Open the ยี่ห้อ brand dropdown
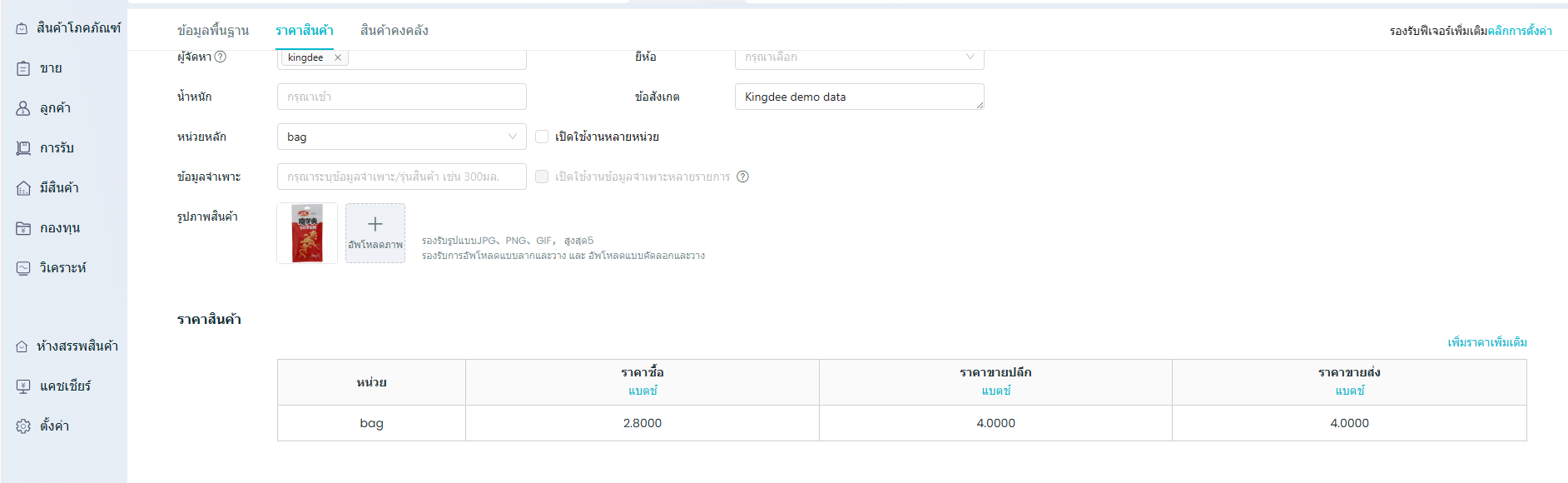1568x483 pixels. click(x=859, y=57)
